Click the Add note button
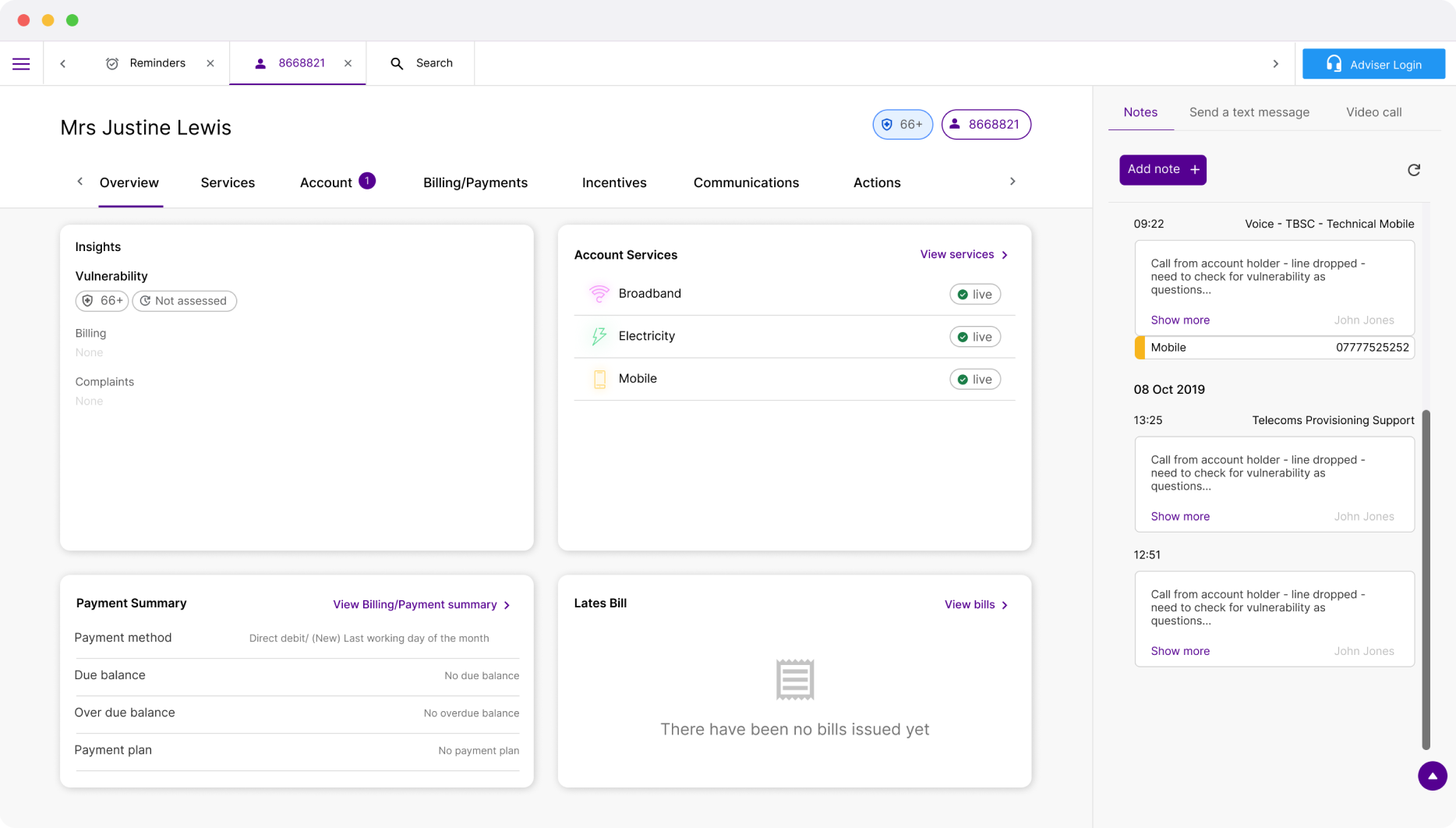The height and width of the screenshot is (828, 1456). pyautogui.click(x=1163, y=170)
